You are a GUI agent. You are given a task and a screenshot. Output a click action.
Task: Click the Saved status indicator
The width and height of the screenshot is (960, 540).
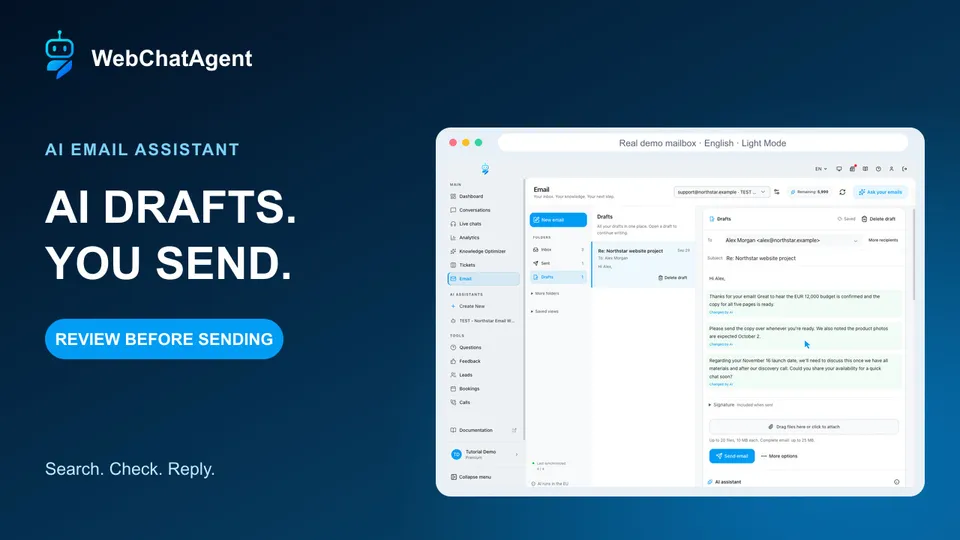click(846, 219)
